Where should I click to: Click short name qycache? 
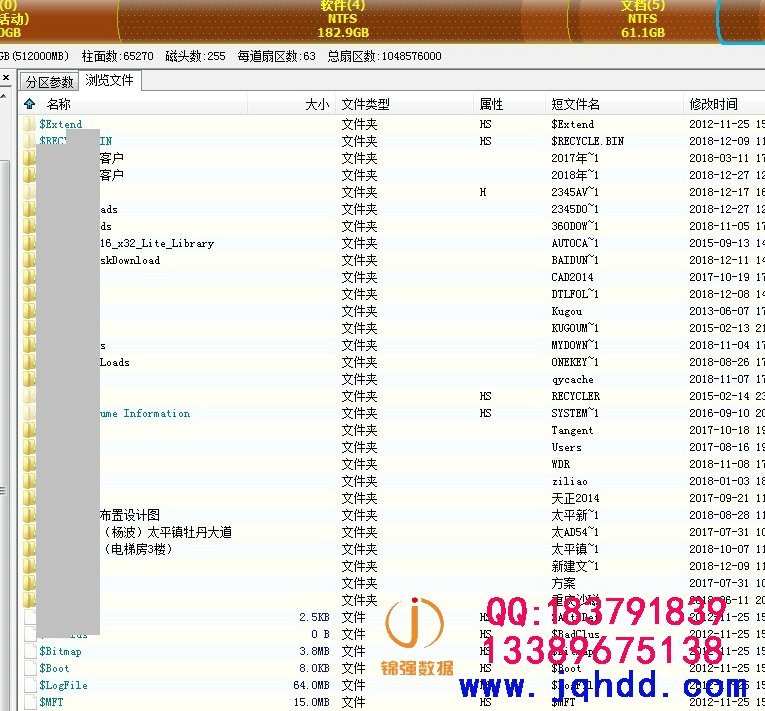click(x=572, y=379)
